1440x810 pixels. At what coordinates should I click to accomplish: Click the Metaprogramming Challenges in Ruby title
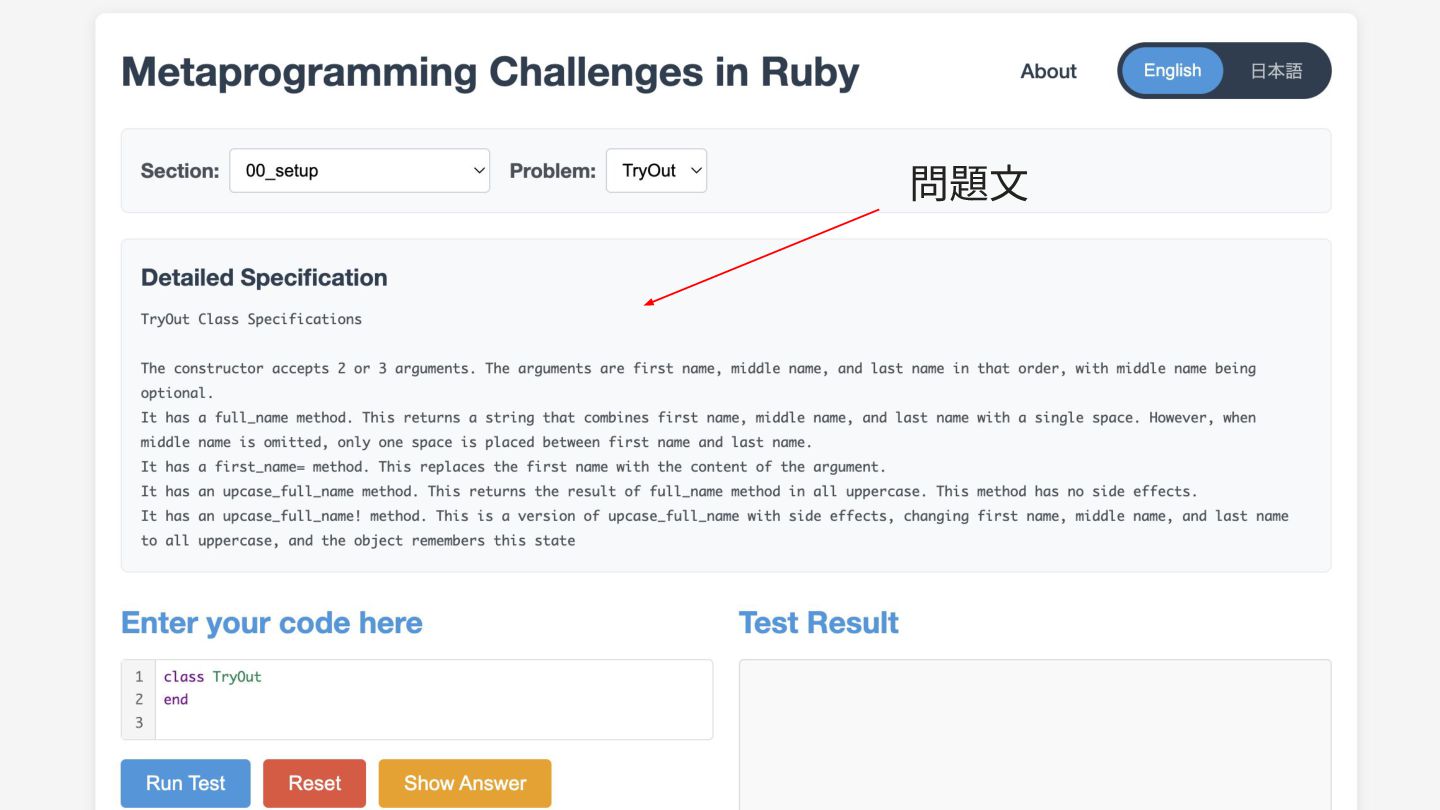[490, 72]
